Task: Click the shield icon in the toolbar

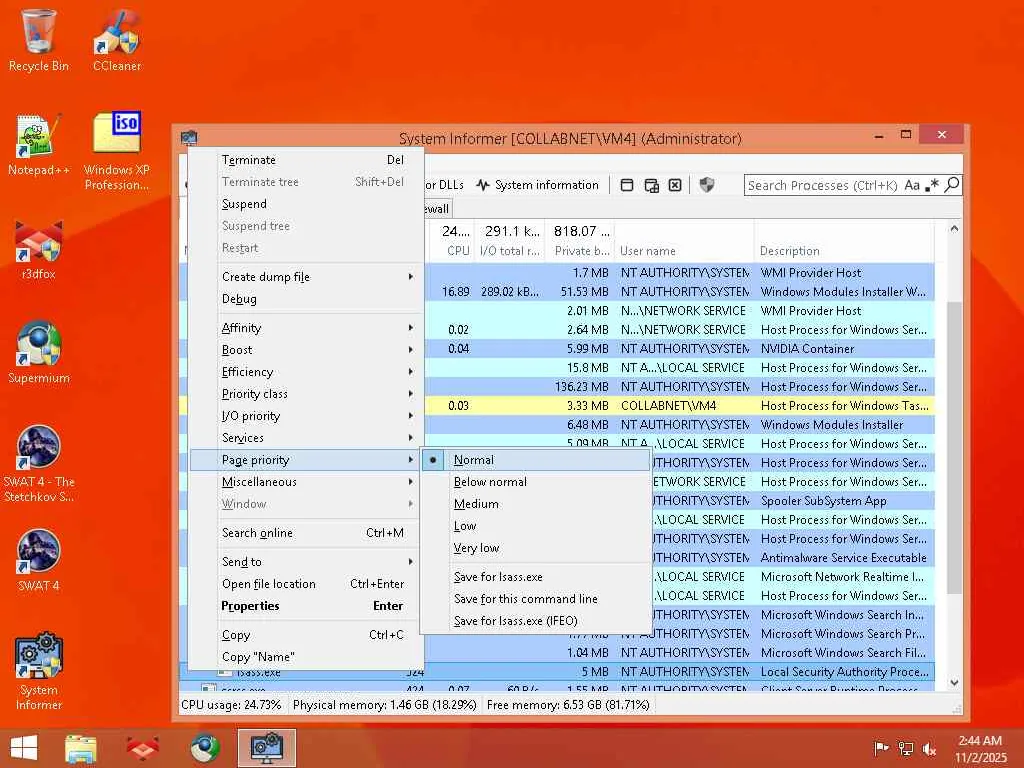Action: tap(706, 185)
